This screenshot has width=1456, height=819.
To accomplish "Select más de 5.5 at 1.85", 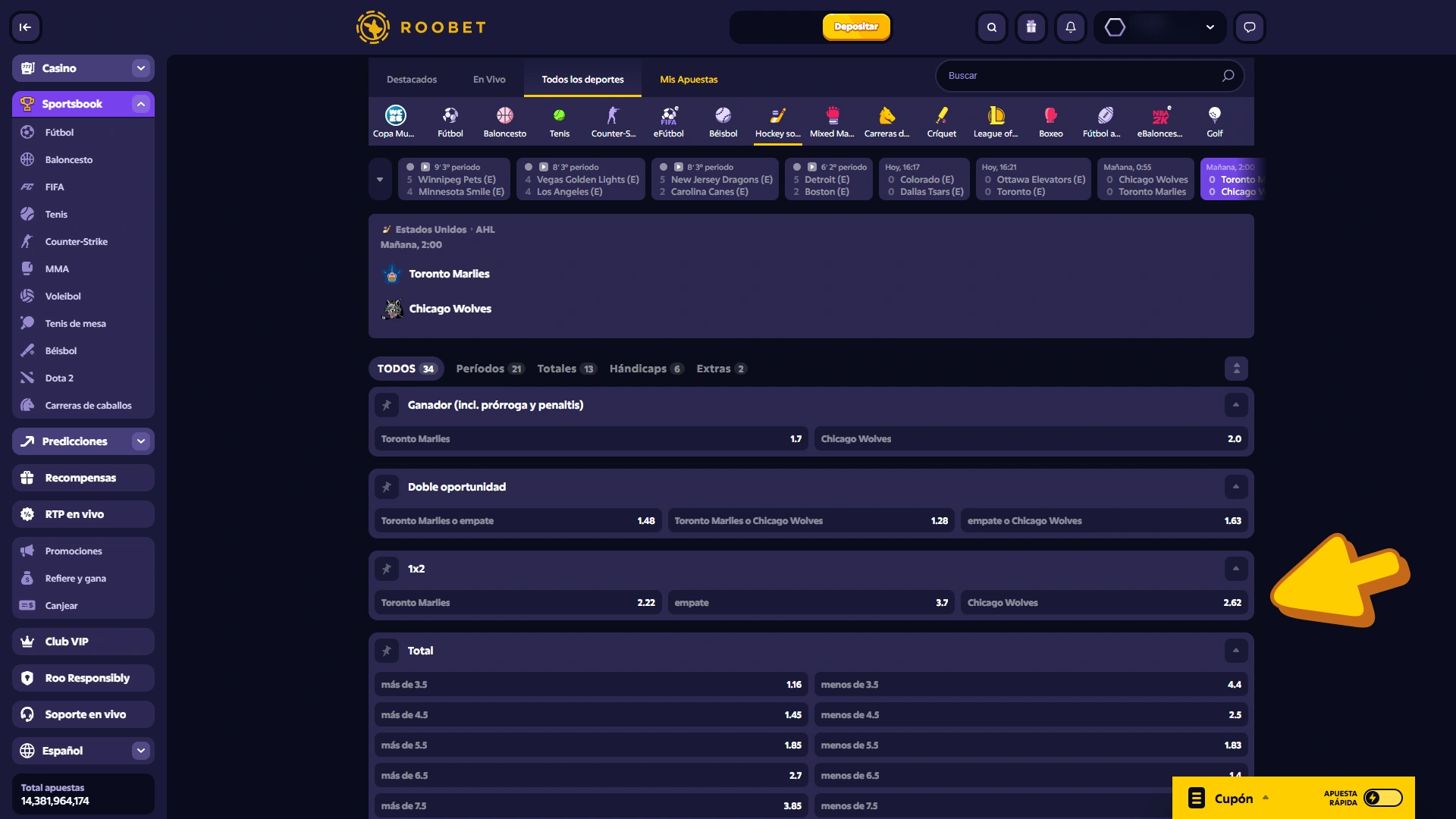I will click(591, 745).
